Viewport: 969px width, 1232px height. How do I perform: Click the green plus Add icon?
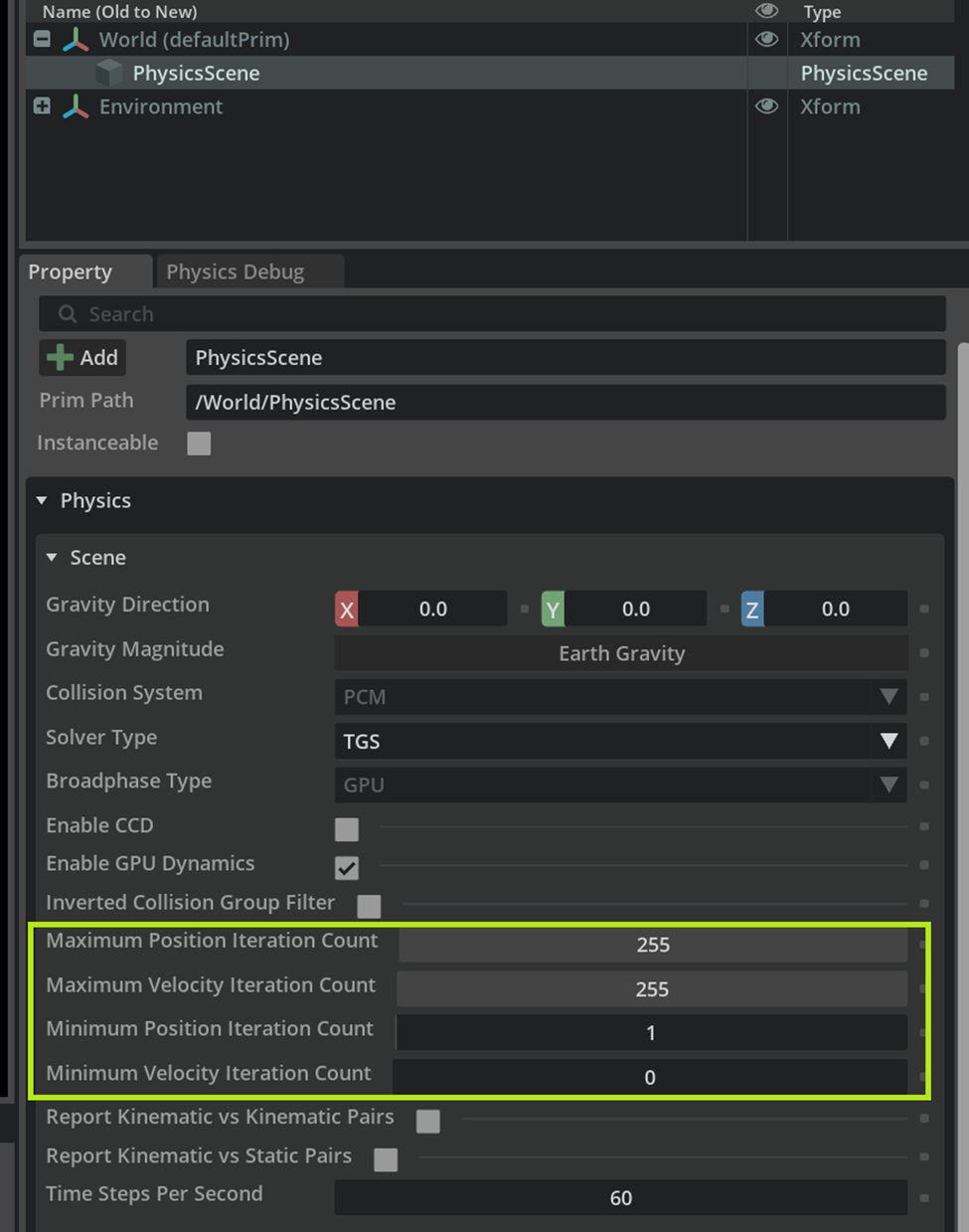coord(60,357)
